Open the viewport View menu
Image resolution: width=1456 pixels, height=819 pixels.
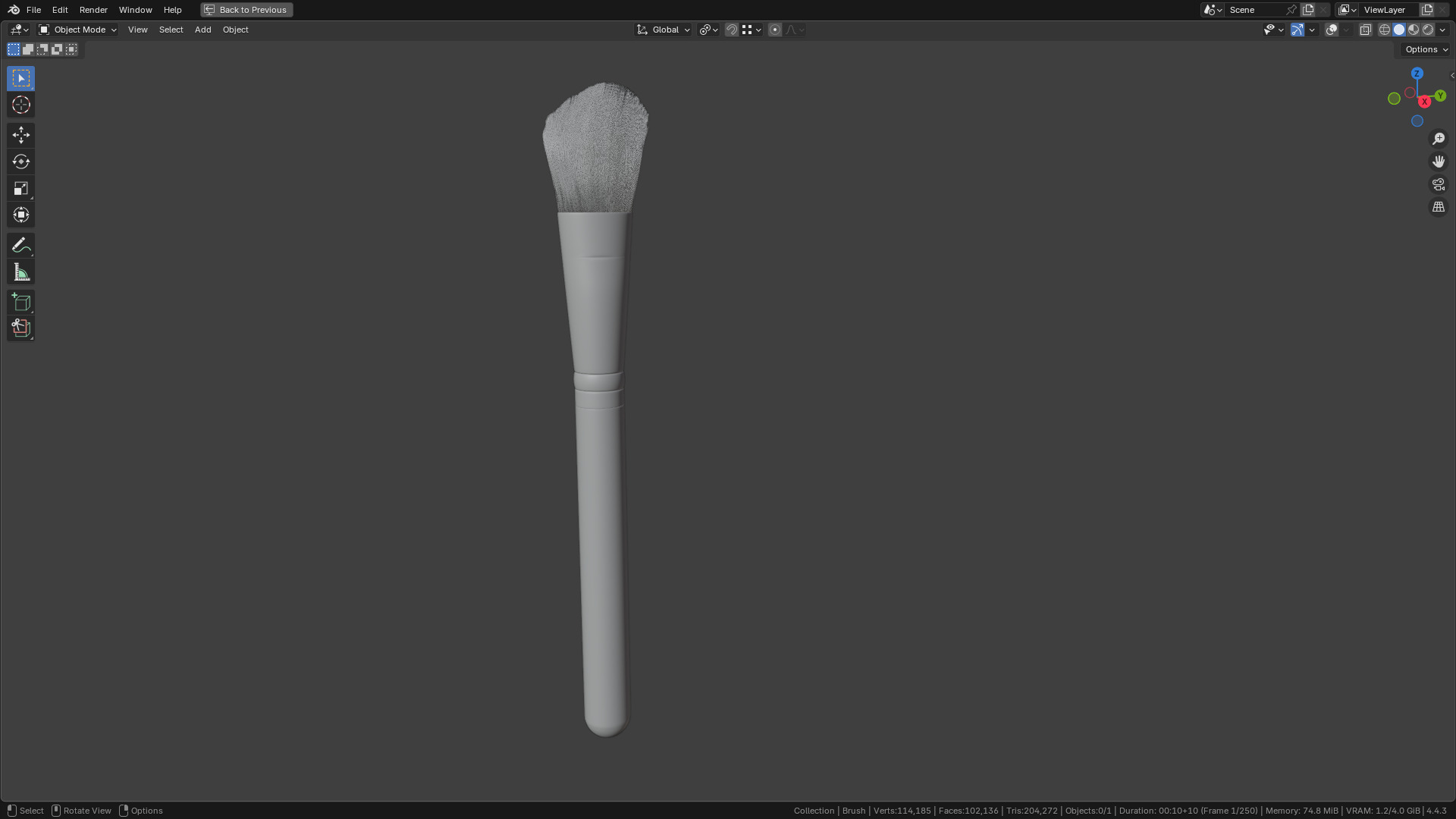[x=138, y=30]
